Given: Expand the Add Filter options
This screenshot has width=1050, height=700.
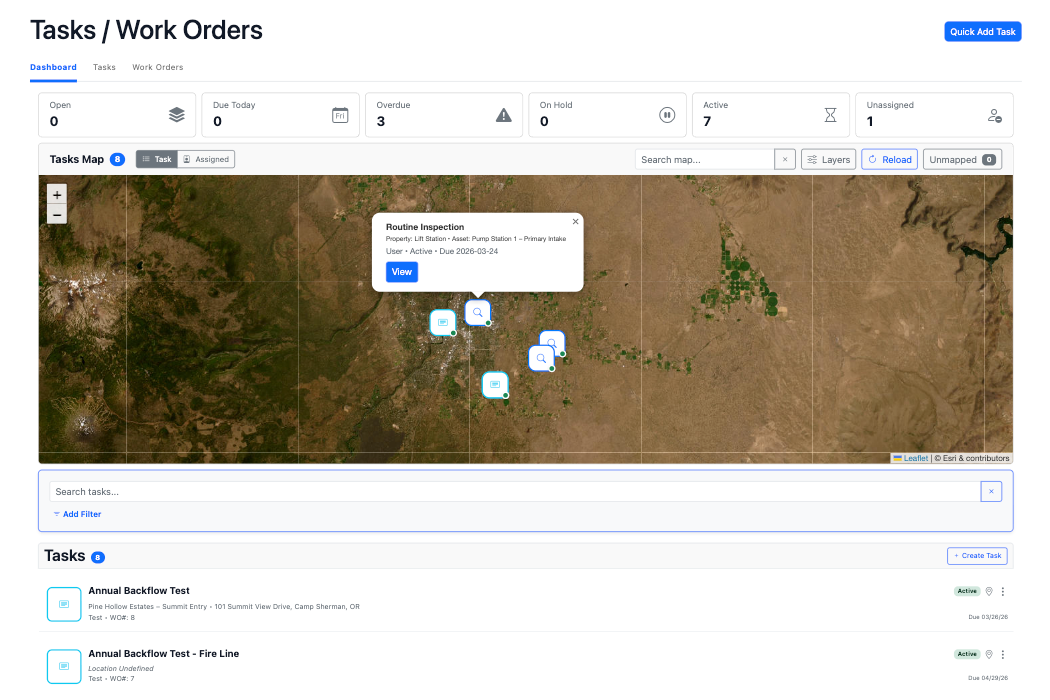Looking at the screenshot, I should [x=78, y=514].
